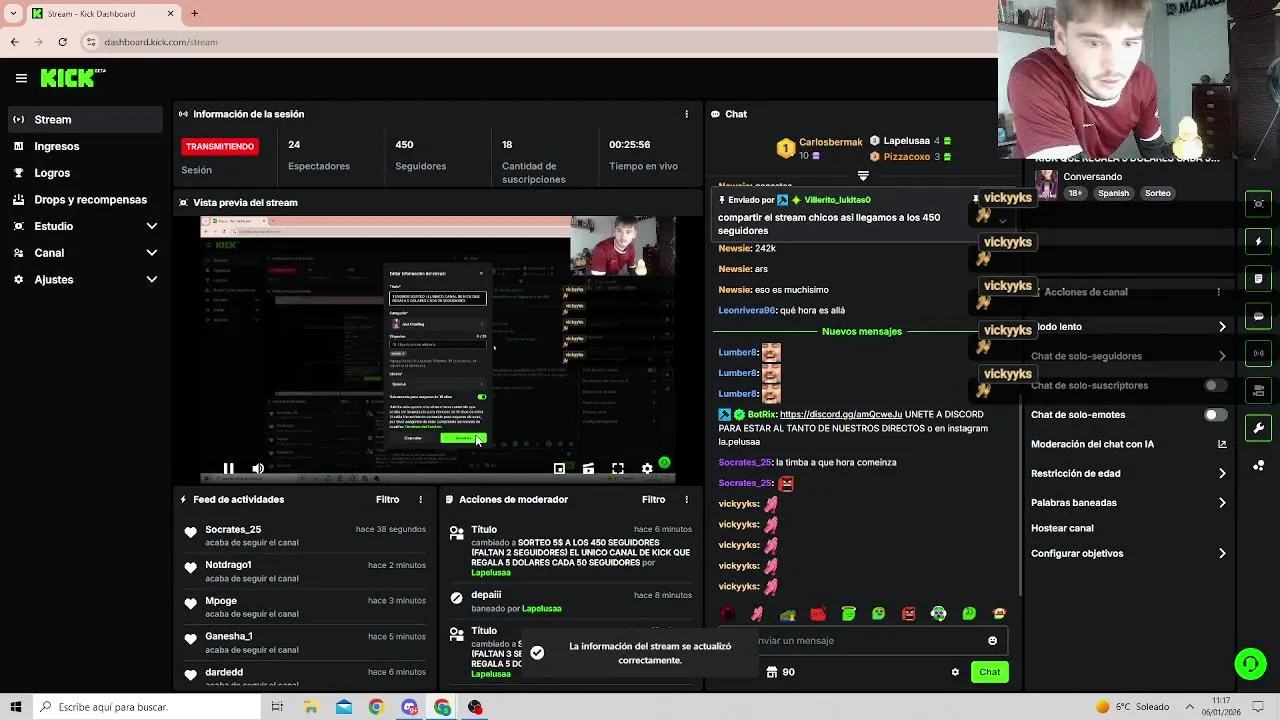Open Configurar objetivos chevron

1222,553
